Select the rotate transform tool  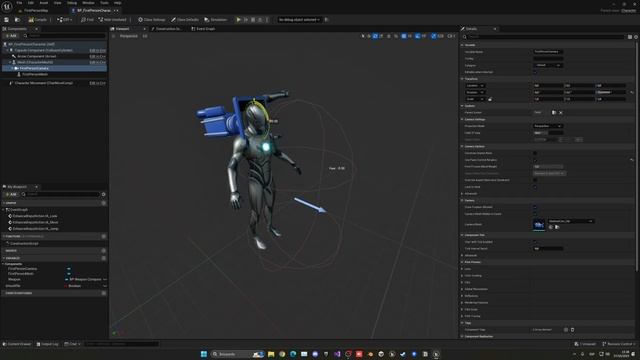(x=375, y=36)
